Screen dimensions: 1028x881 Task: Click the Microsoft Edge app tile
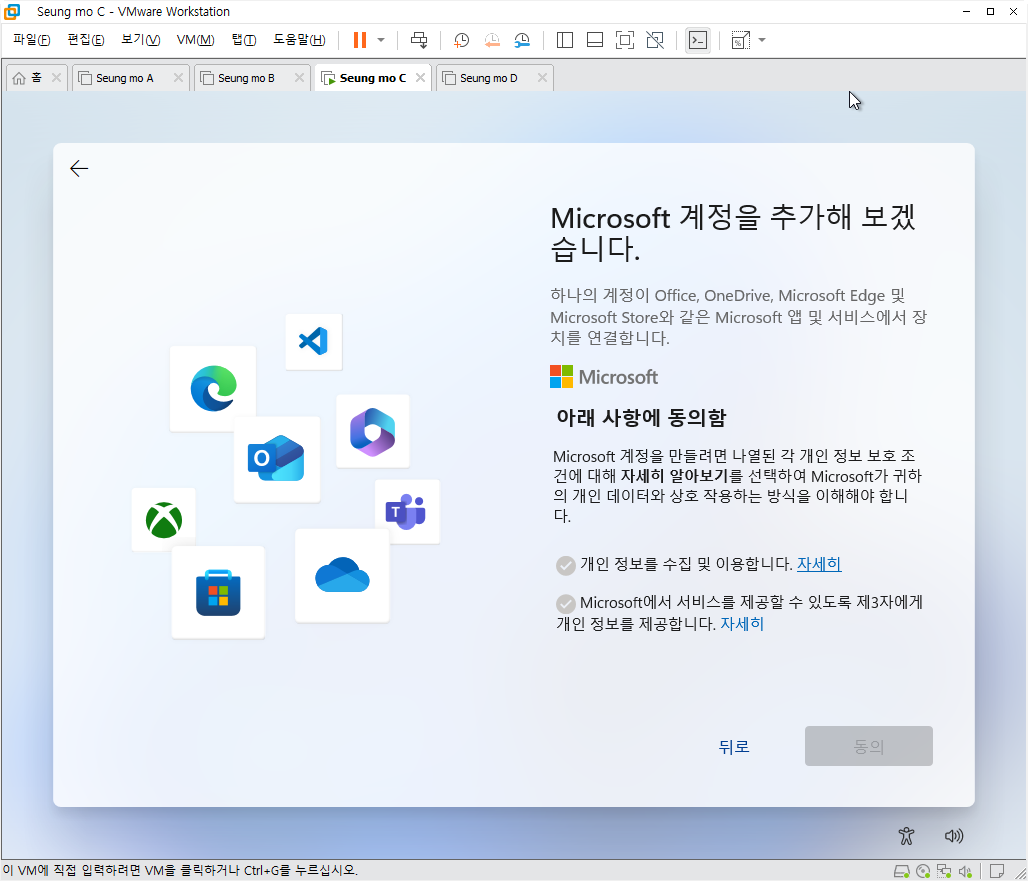click(x=213, y=388)
